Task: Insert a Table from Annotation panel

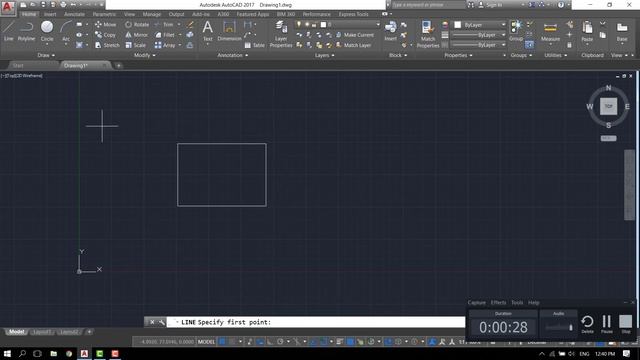Action: (255, 45)
